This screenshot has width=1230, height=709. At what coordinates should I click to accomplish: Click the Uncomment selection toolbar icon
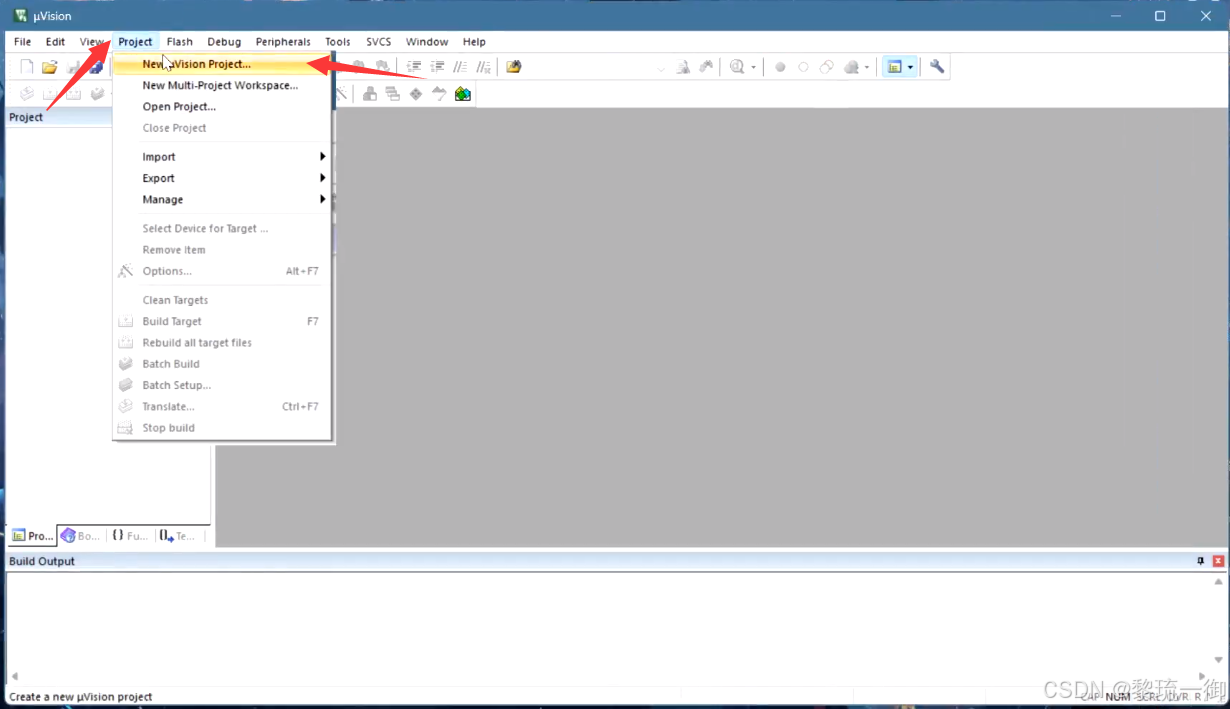pyautogui.click(x=483, y=67)
